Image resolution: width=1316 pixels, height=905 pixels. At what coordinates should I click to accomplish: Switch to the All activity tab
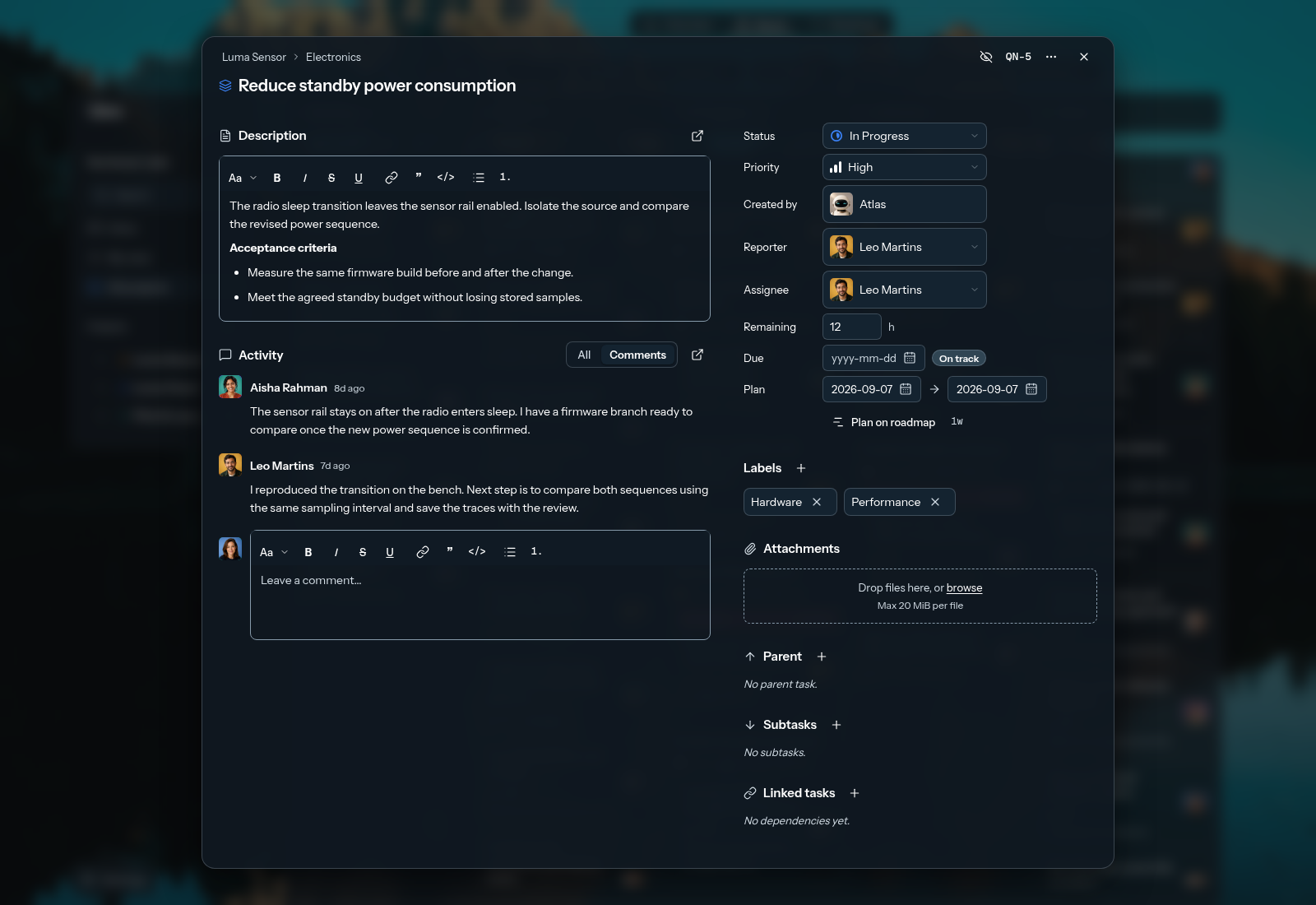(584, 355)
